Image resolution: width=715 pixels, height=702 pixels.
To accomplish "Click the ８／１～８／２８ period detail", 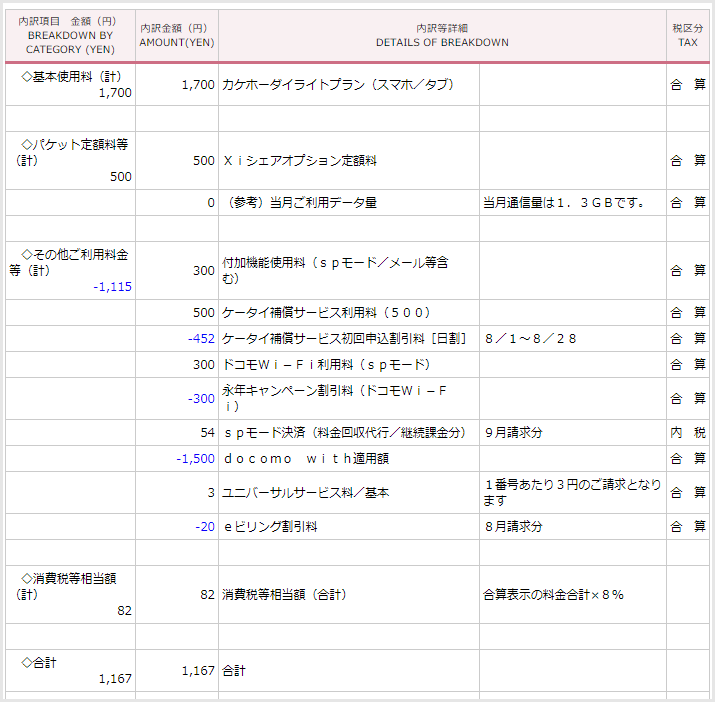I will point(530,338).
